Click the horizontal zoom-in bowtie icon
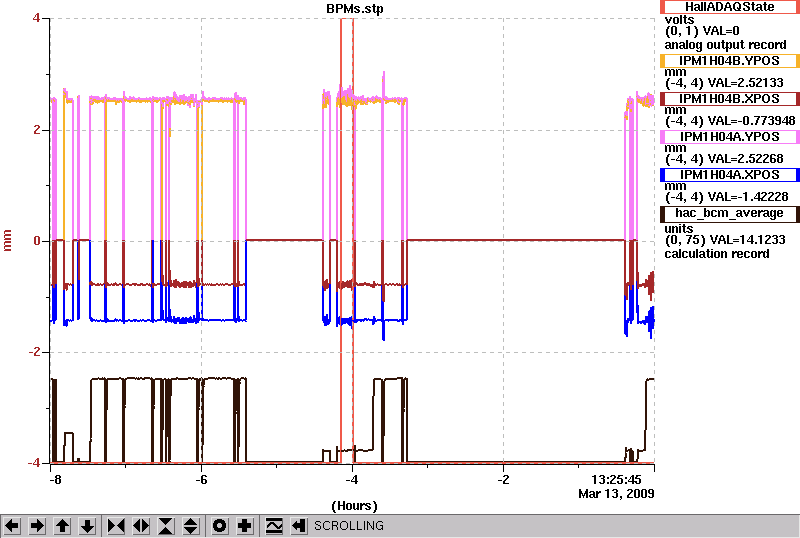800x538 pixels. point(116,526)
